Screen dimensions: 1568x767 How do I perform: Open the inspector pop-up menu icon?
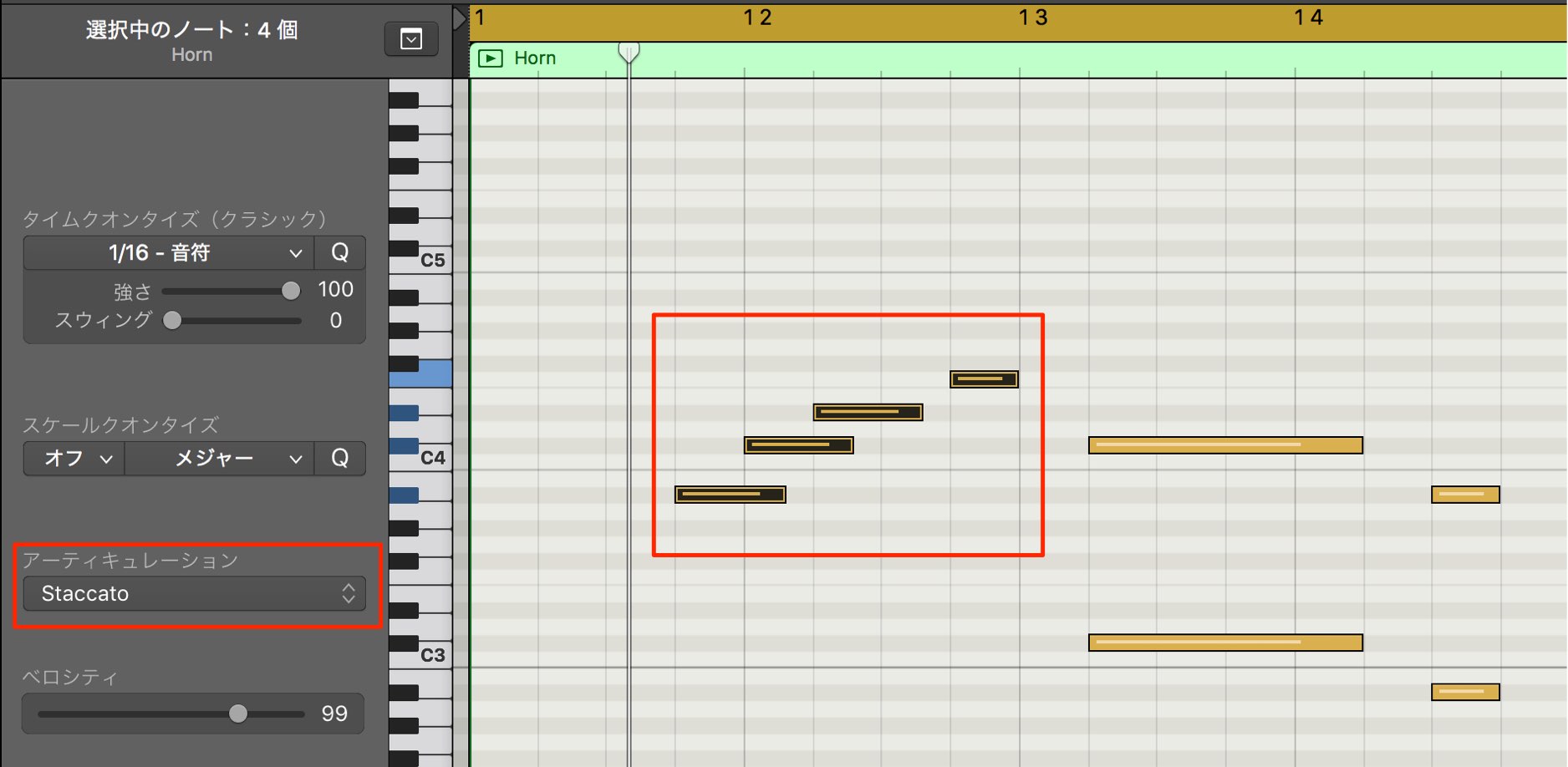(x=411, y=39)
